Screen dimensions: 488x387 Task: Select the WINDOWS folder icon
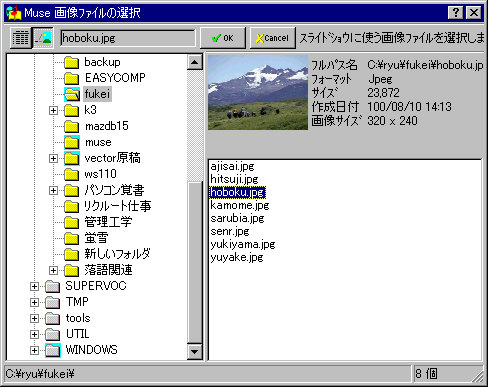[53, 350]
